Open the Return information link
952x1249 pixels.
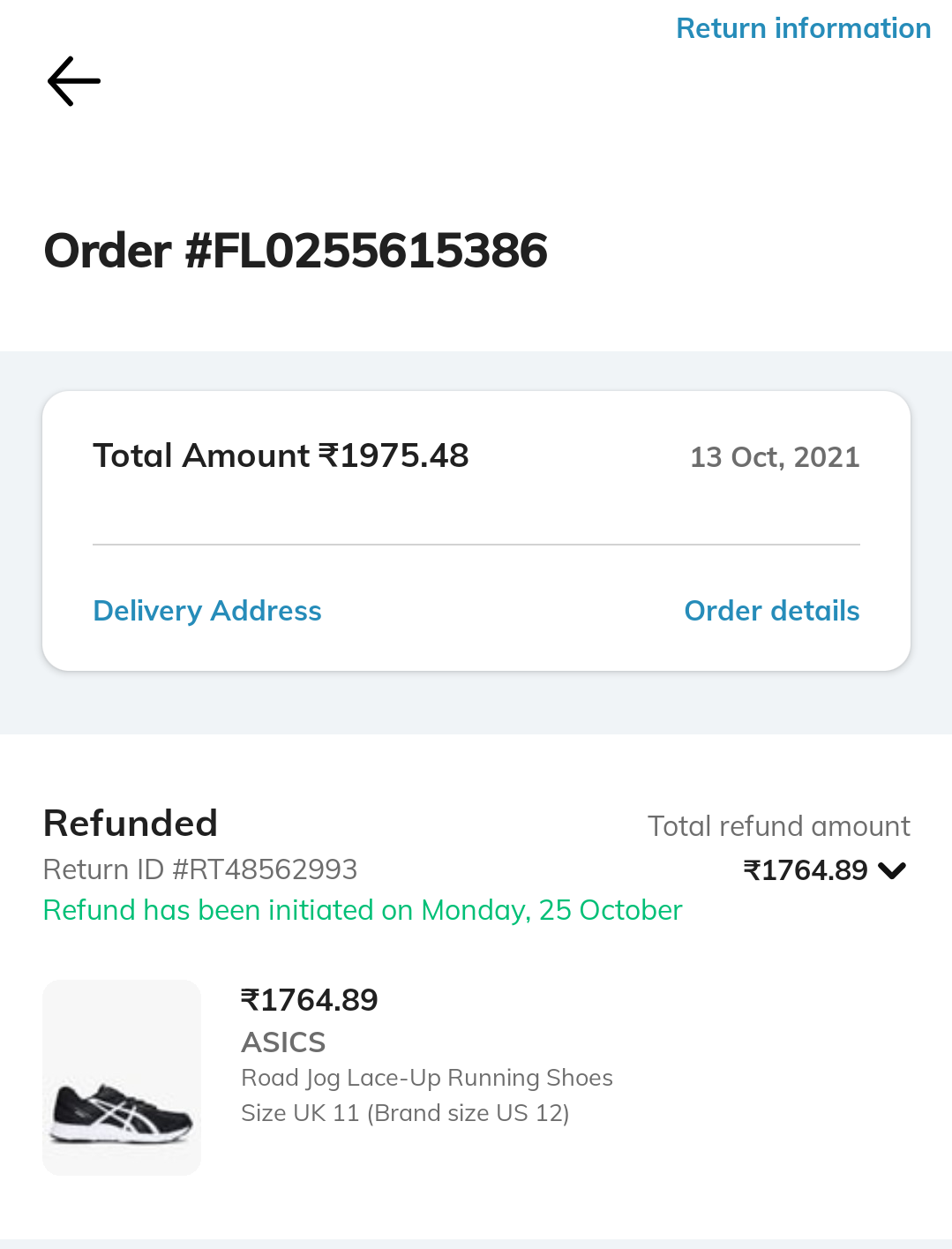tap(803, 28)
